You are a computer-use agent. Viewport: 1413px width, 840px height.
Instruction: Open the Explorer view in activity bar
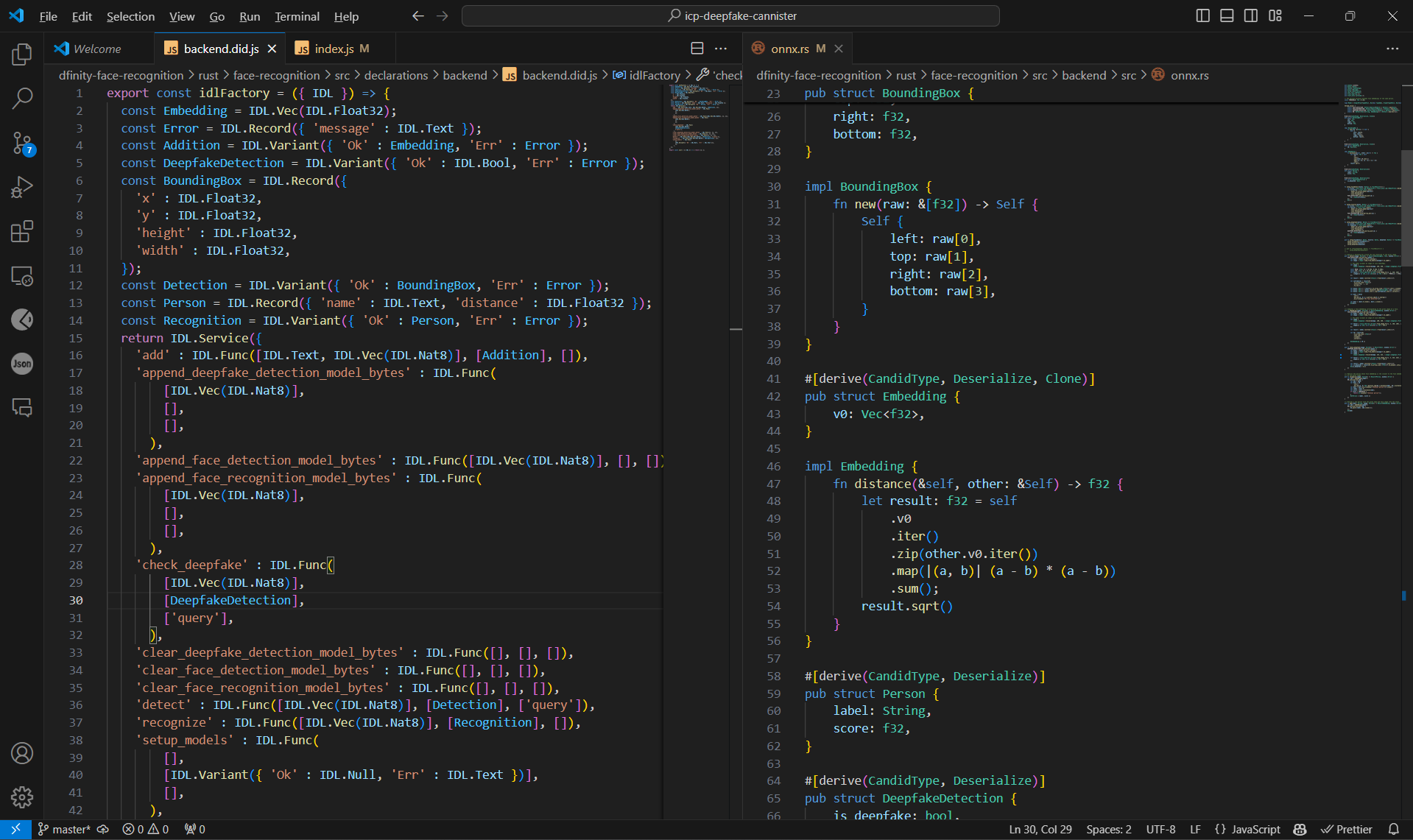click(x=22, y=54)
